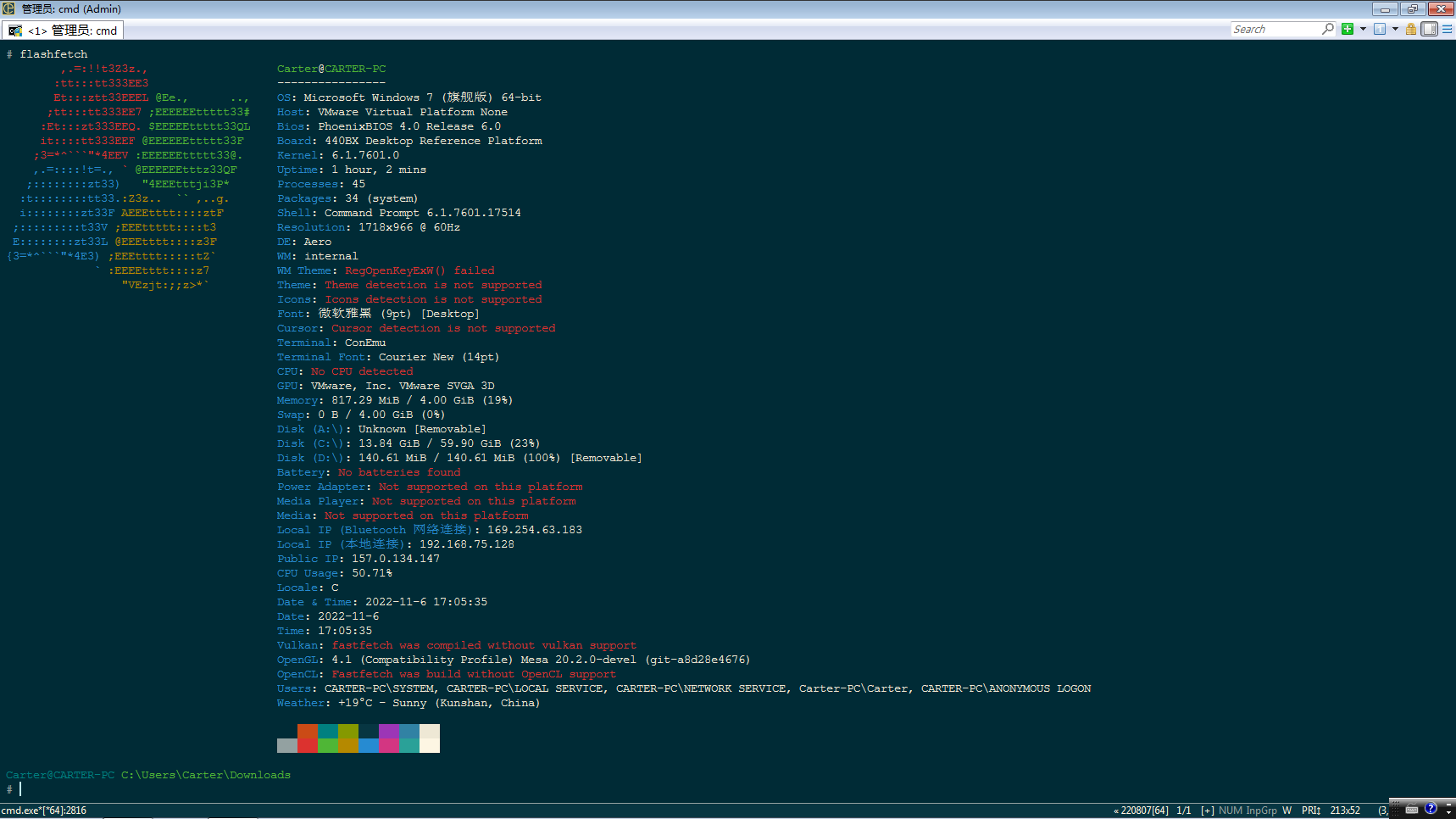The image size is (1456, 819).
Task: Toggle the alternative buffer scroll icon
Action: 1430,29
